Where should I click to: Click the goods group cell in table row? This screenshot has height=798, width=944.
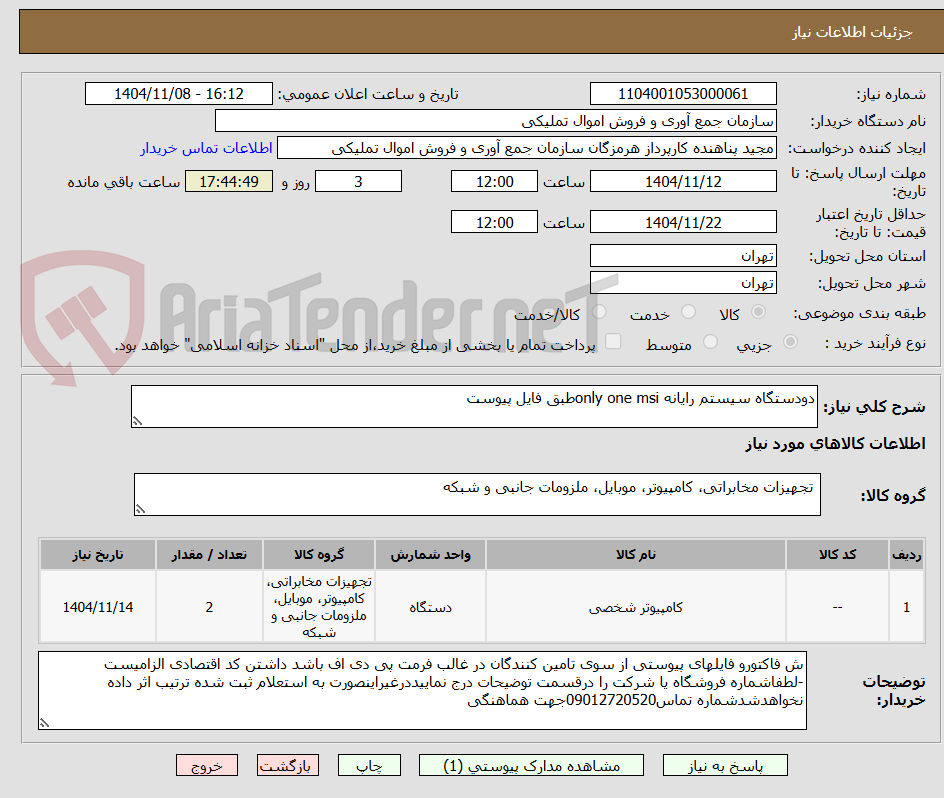319,607
